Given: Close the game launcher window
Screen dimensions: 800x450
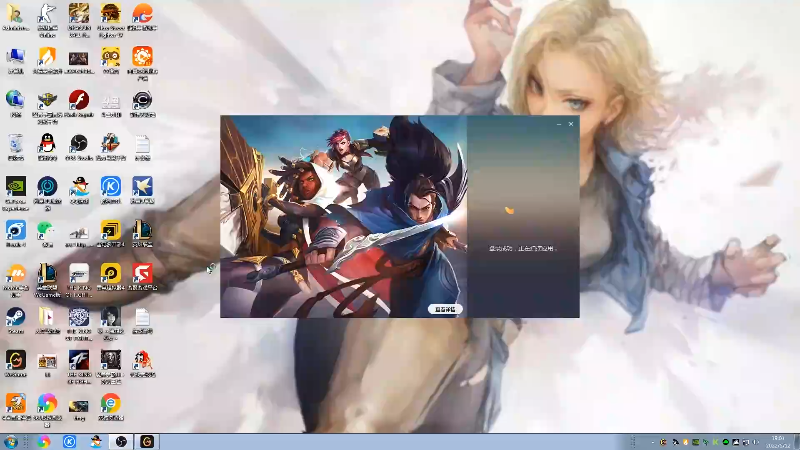Looking at the screenshot, I should [571, 124].
